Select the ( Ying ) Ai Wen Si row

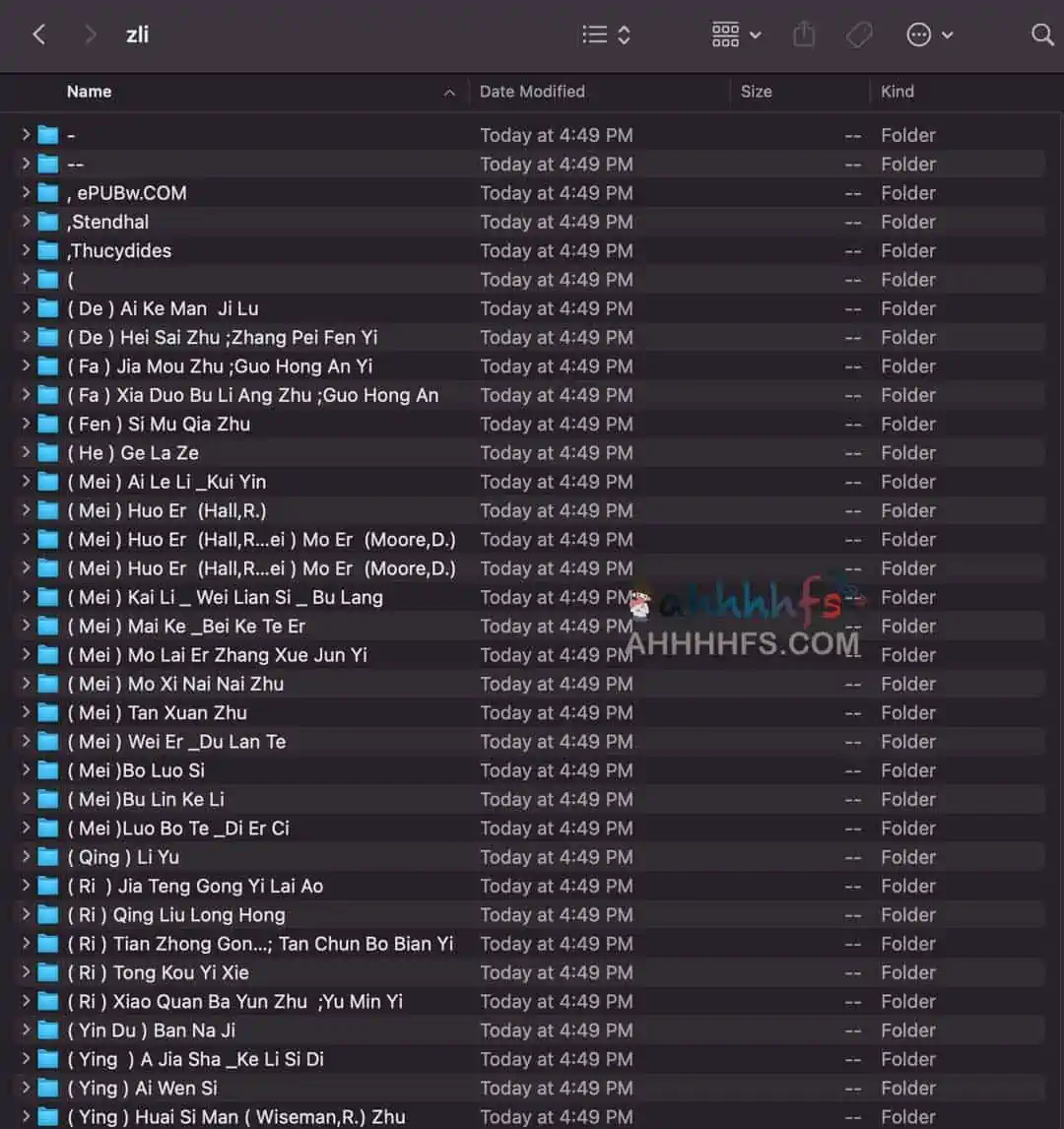pyautogui.click(x=142, y=1089)
